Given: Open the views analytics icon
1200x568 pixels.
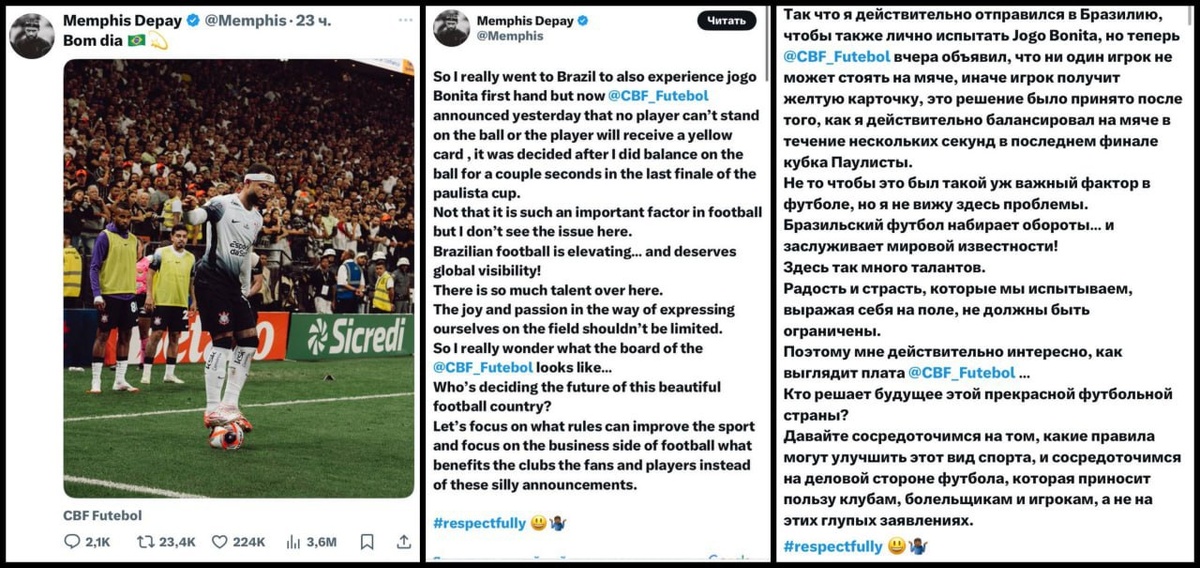Looking at the screenshot, I should coord(293,541).
